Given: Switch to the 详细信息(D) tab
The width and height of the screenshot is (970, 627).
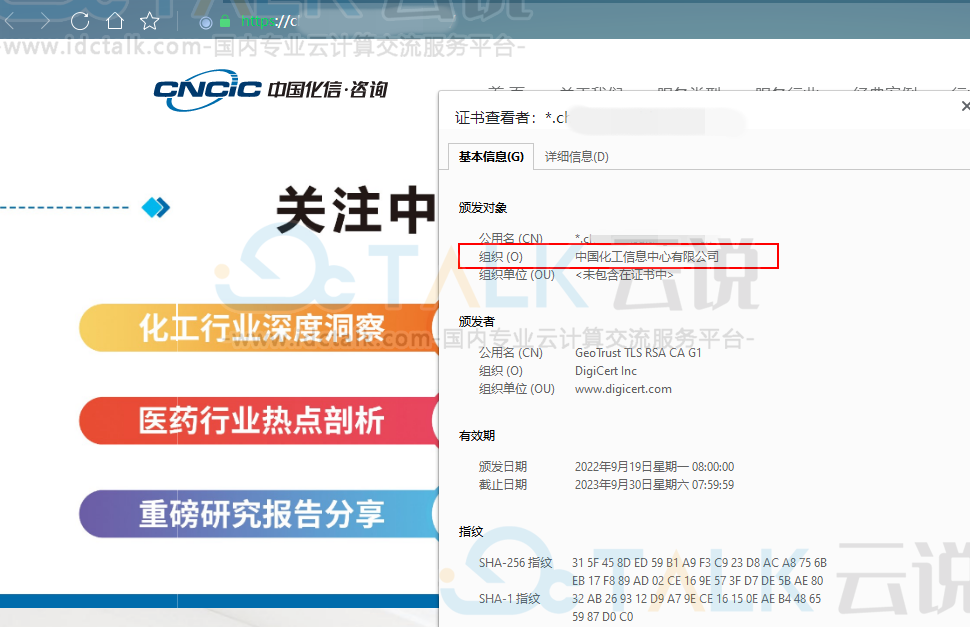Looking at the screenshot, I should tap(577, 157).
